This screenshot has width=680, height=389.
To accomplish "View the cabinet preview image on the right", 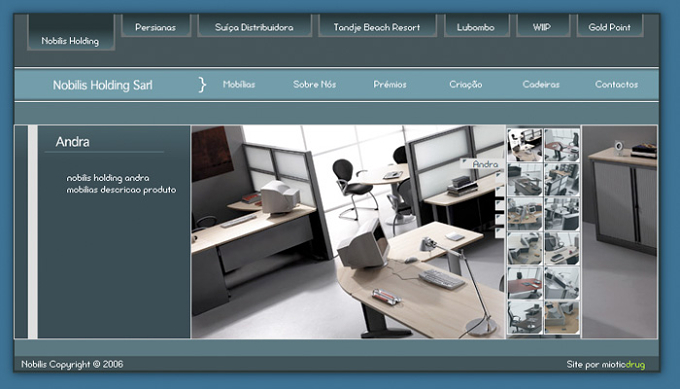I will pos(620,232).
